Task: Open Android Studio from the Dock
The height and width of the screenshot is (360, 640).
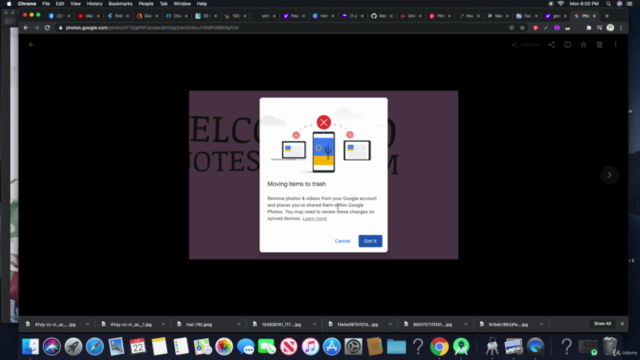Action: pyautogui.click(x=461, y=347)
